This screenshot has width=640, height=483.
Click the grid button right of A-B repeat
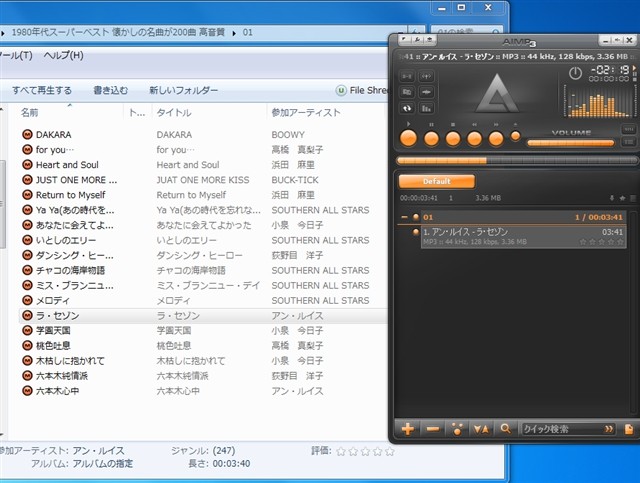pyautogui.click(x=426, y=76)
